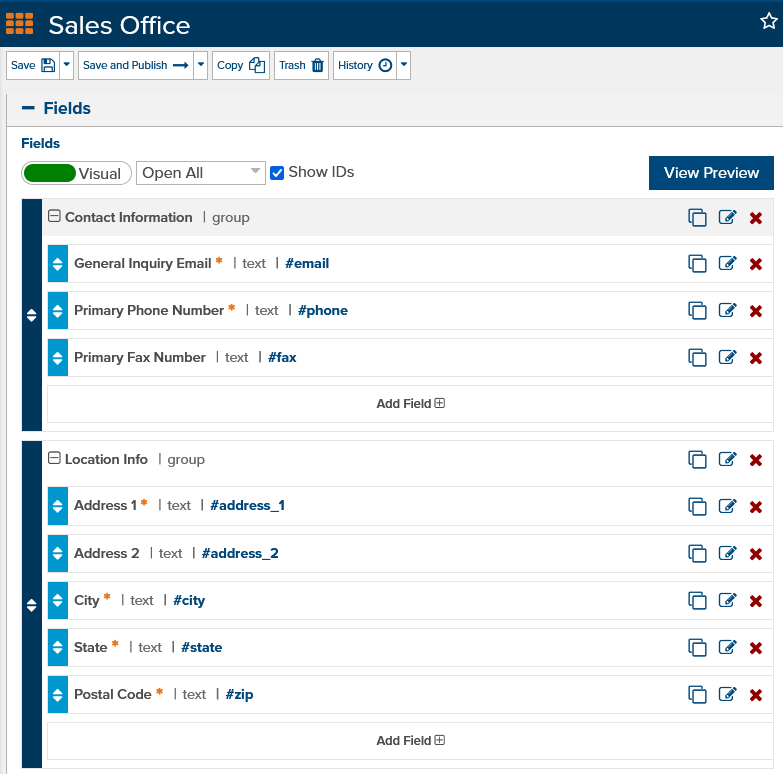Duplicate the Location Info group
Viewport: 783px width, 774px height.
point(697,459)
